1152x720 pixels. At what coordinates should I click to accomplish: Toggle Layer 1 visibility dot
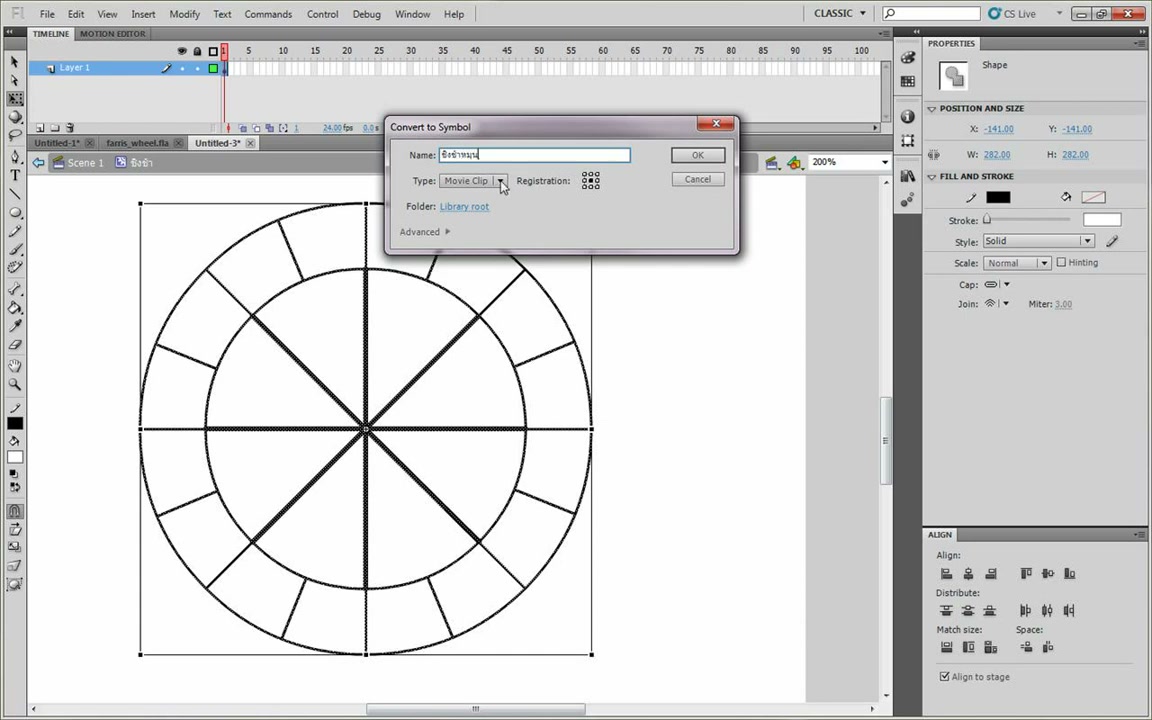tap(182, 68)
